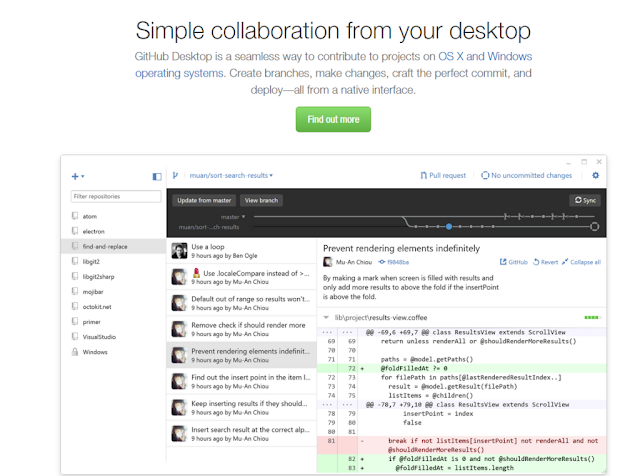
Task: Click the open circle at timeline end
Action: 595,227
